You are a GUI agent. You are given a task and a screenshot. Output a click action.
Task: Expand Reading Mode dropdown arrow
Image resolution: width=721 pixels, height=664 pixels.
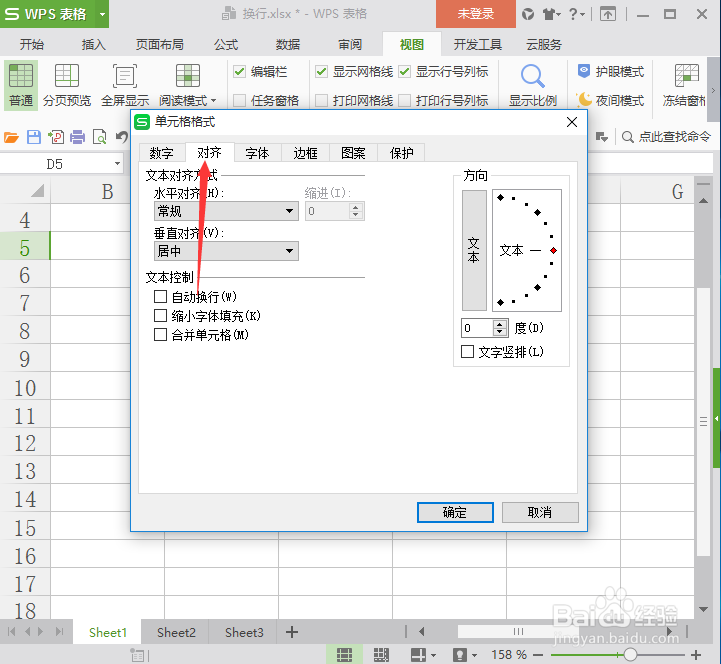[213, 100]
